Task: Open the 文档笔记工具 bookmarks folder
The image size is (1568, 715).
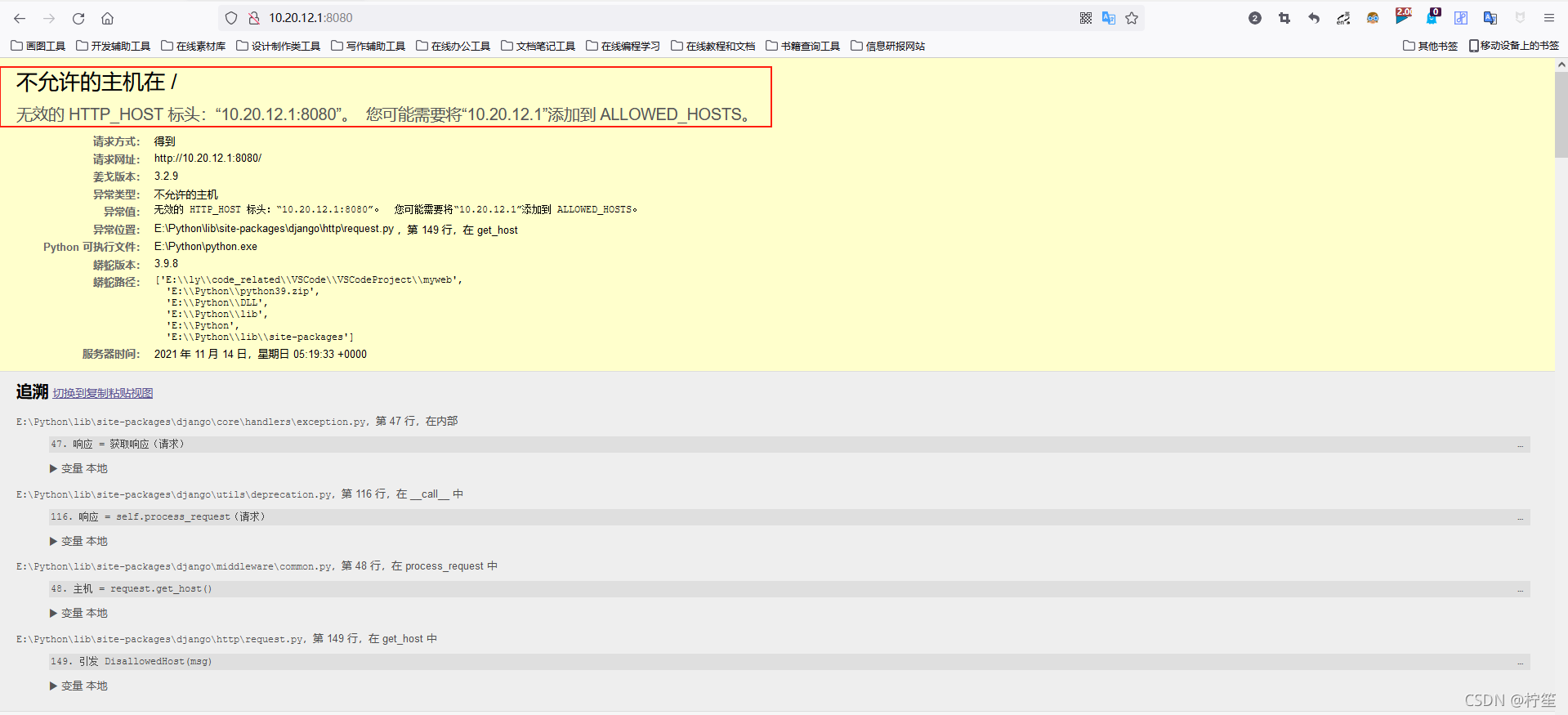Action: click(x=538, y=46)
